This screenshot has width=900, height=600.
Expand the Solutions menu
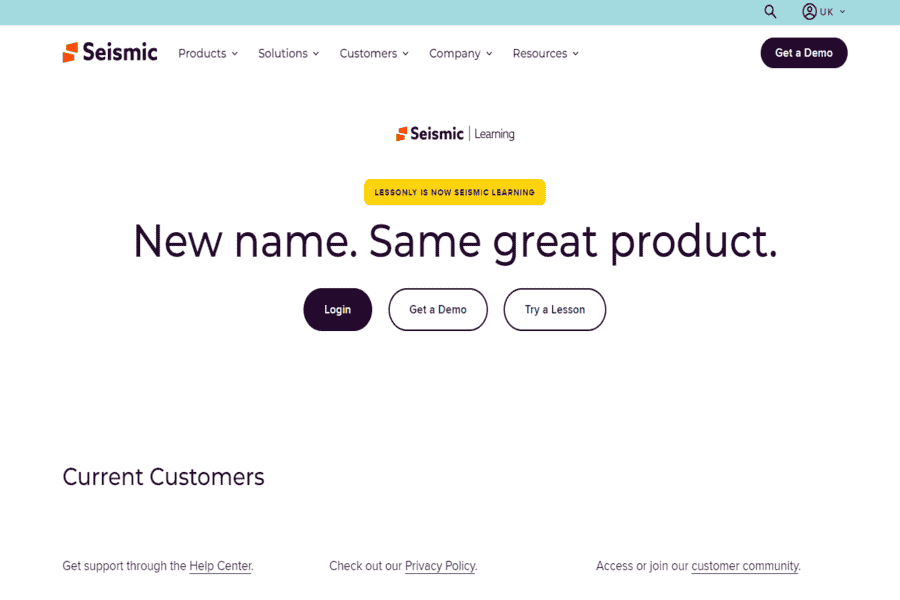[288, 53]
